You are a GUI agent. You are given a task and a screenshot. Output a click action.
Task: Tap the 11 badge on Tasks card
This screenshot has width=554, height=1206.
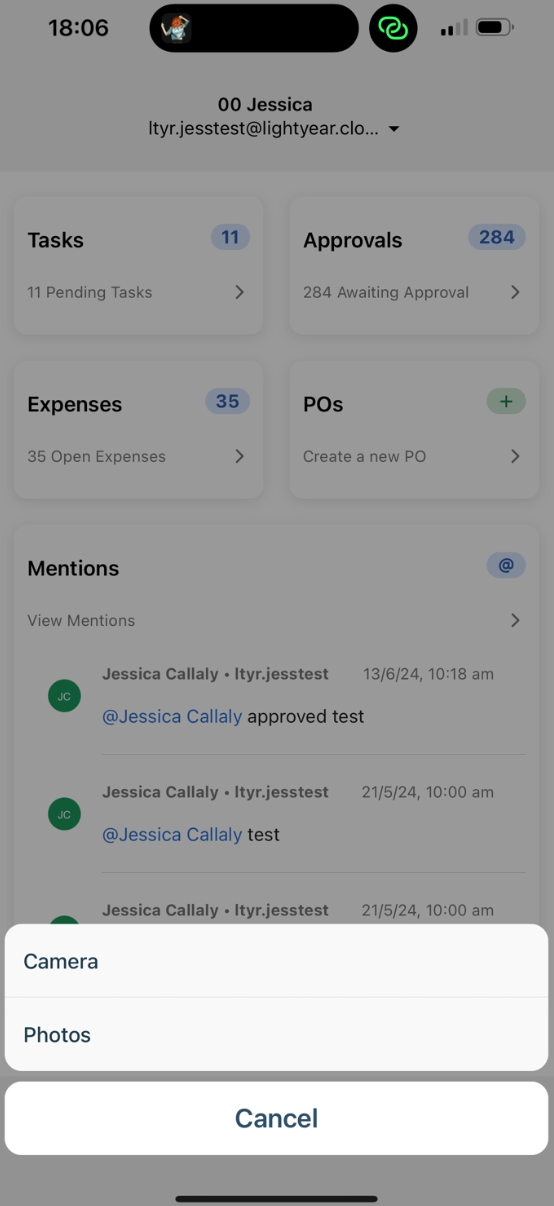coord(230,237)
